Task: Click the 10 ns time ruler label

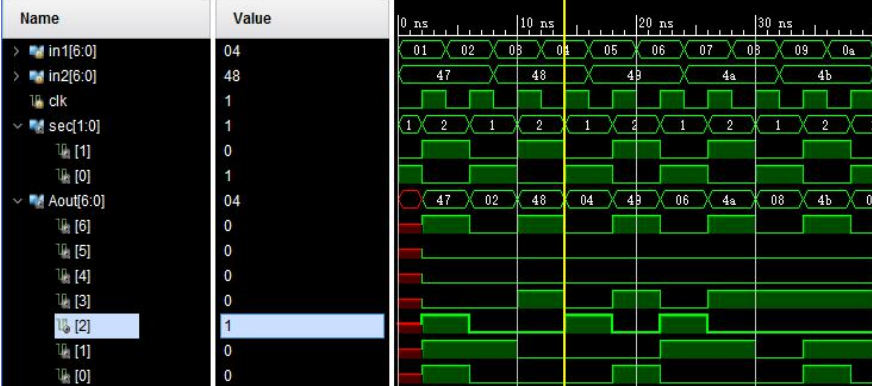Action: pos(536,23)
